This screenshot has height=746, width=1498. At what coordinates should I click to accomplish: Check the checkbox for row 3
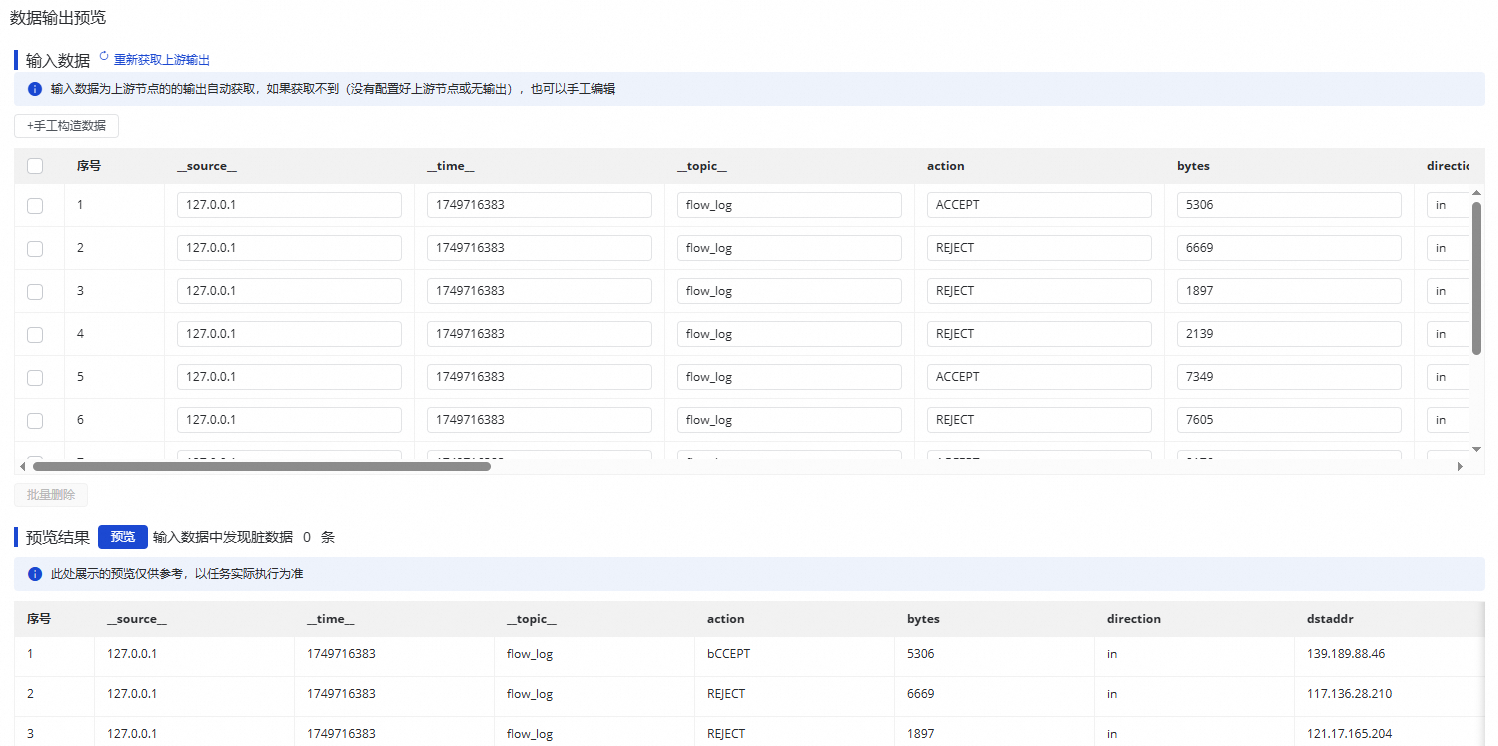pos(35,291)
